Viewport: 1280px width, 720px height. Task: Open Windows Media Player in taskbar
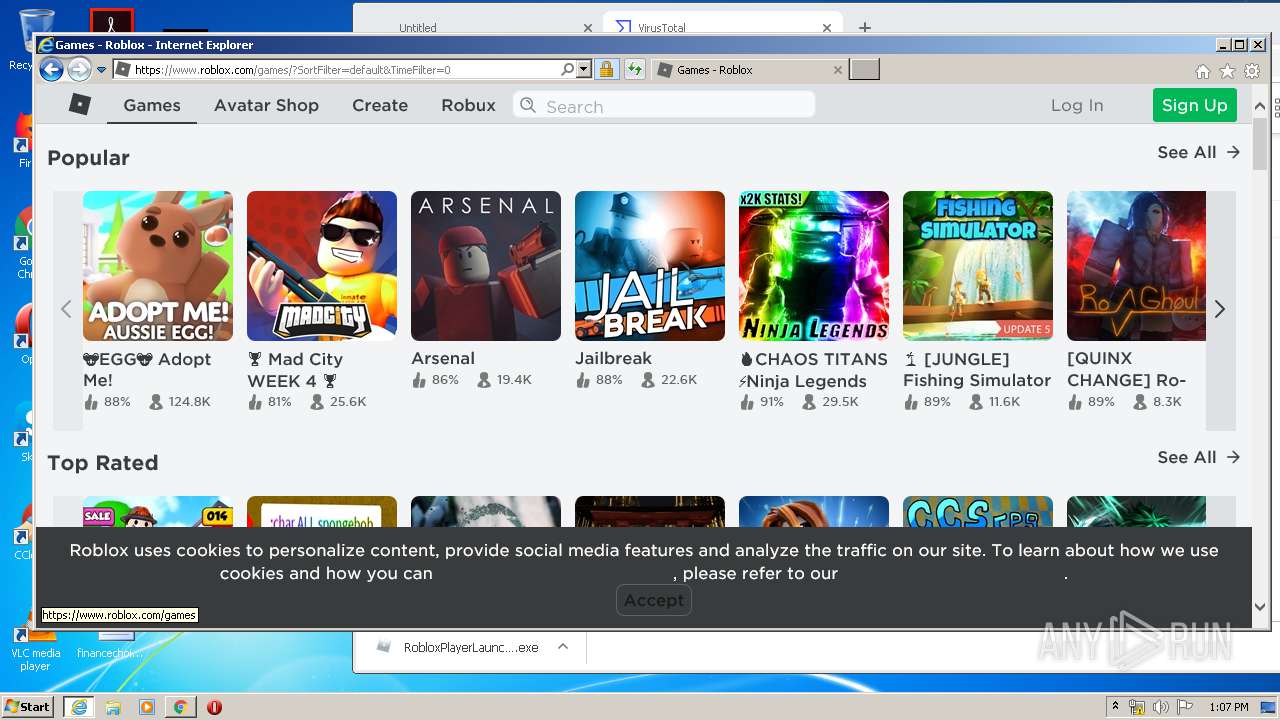pyautogui.click(x=147, y=707)
